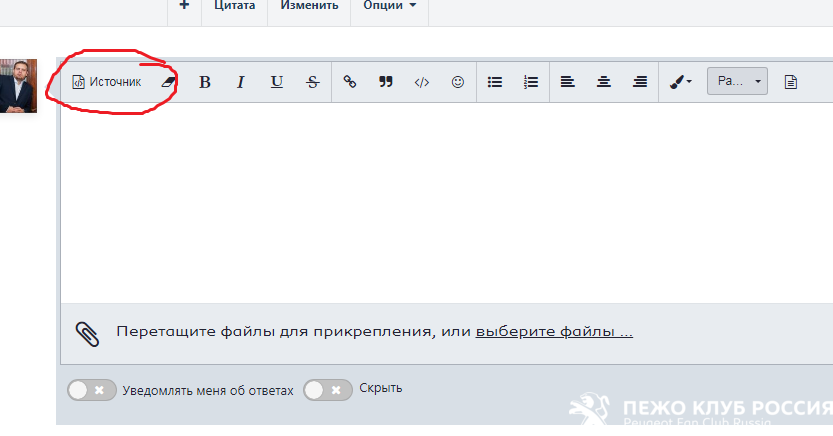This screenshot has height=436, width=833.
Task: Open the Опции dropdown menu
Action: coord(389,6)
